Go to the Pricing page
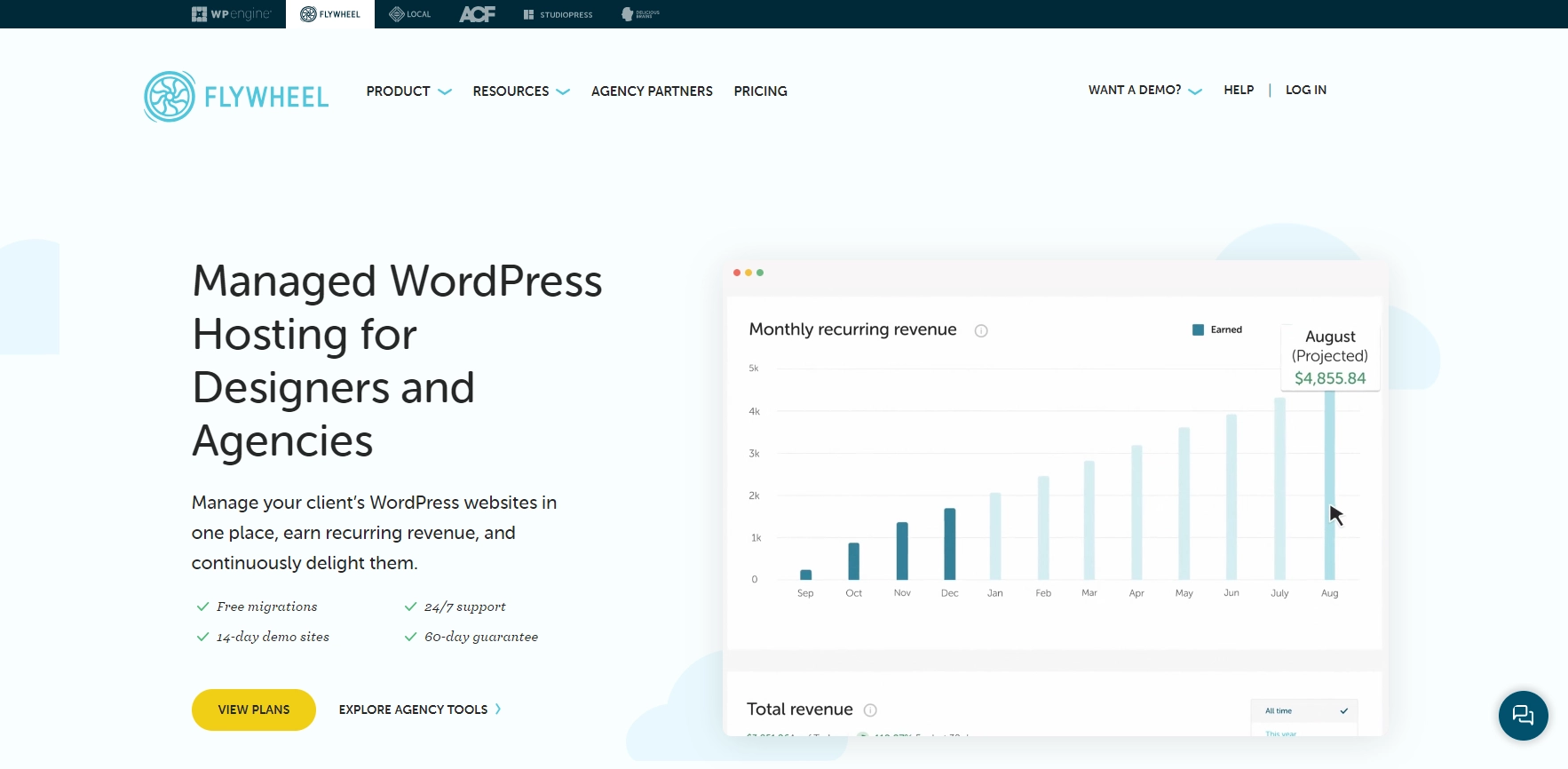The width and height of the screenshot is (1568, 769). (x=761, y=91)
